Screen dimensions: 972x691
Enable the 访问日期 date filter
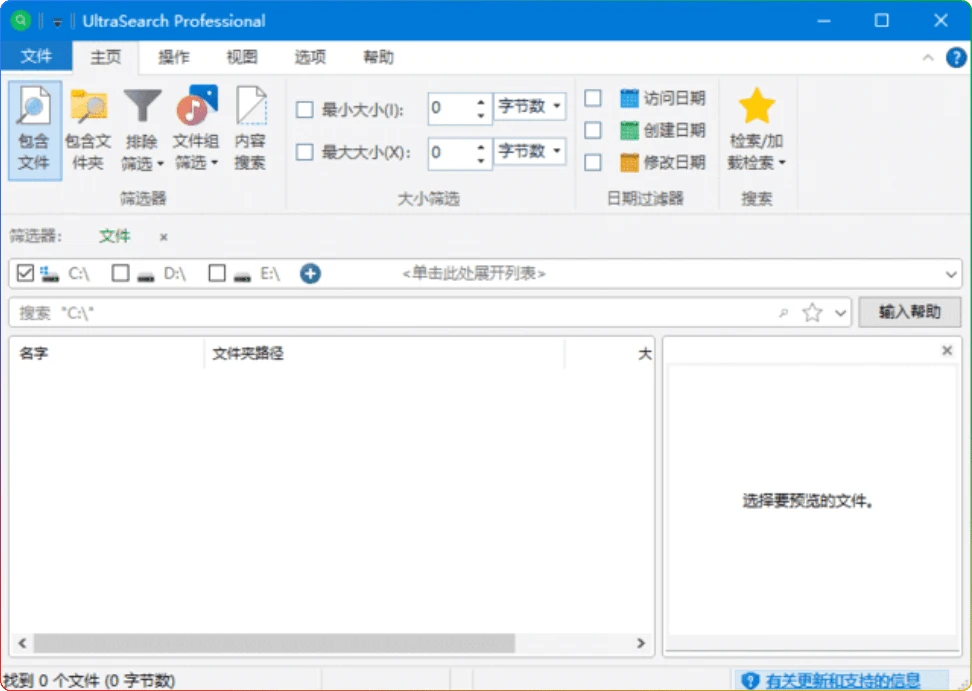(x=594, y=98)
